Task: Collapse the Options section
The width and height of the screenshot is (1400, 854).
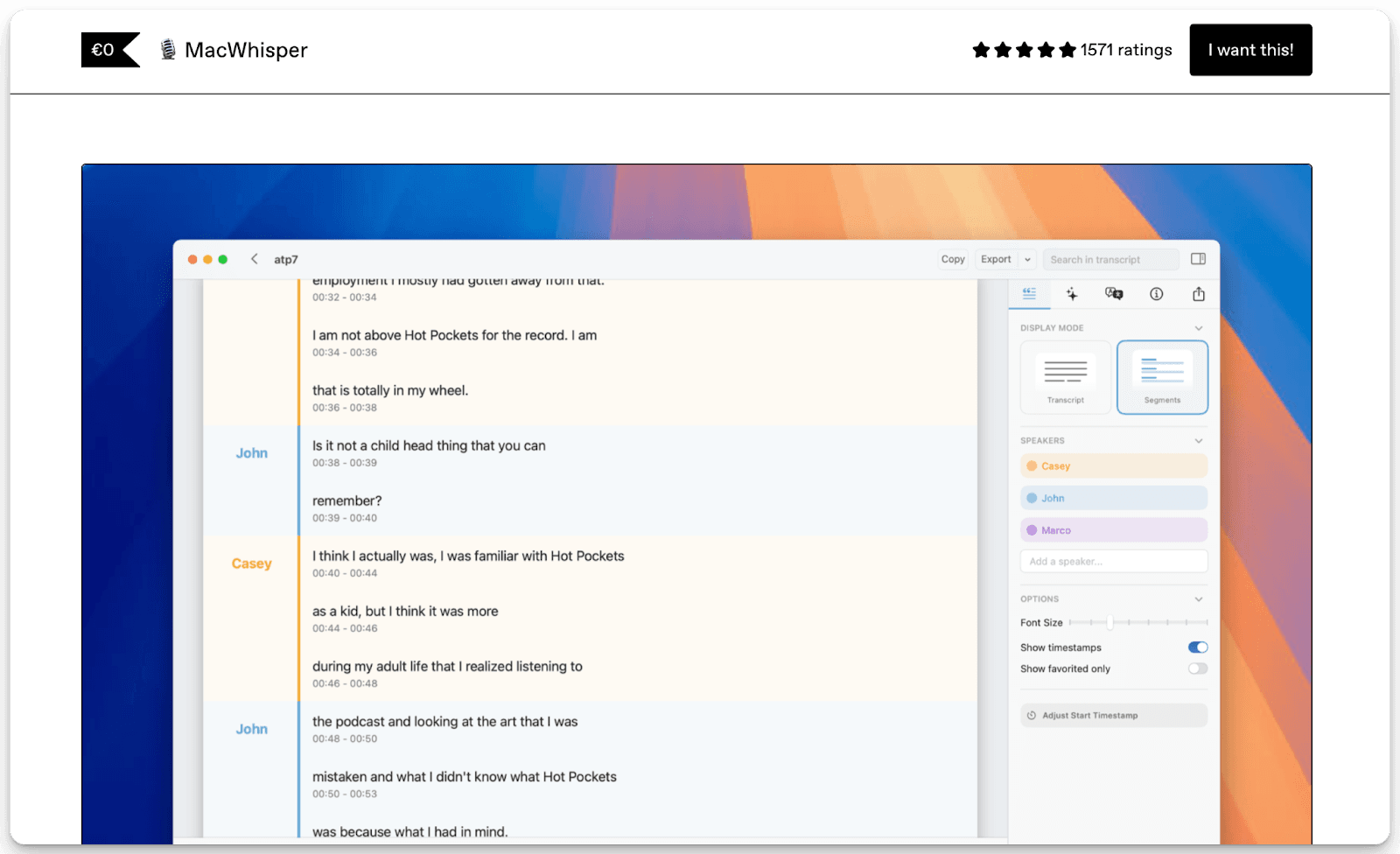Action: 1199,598
